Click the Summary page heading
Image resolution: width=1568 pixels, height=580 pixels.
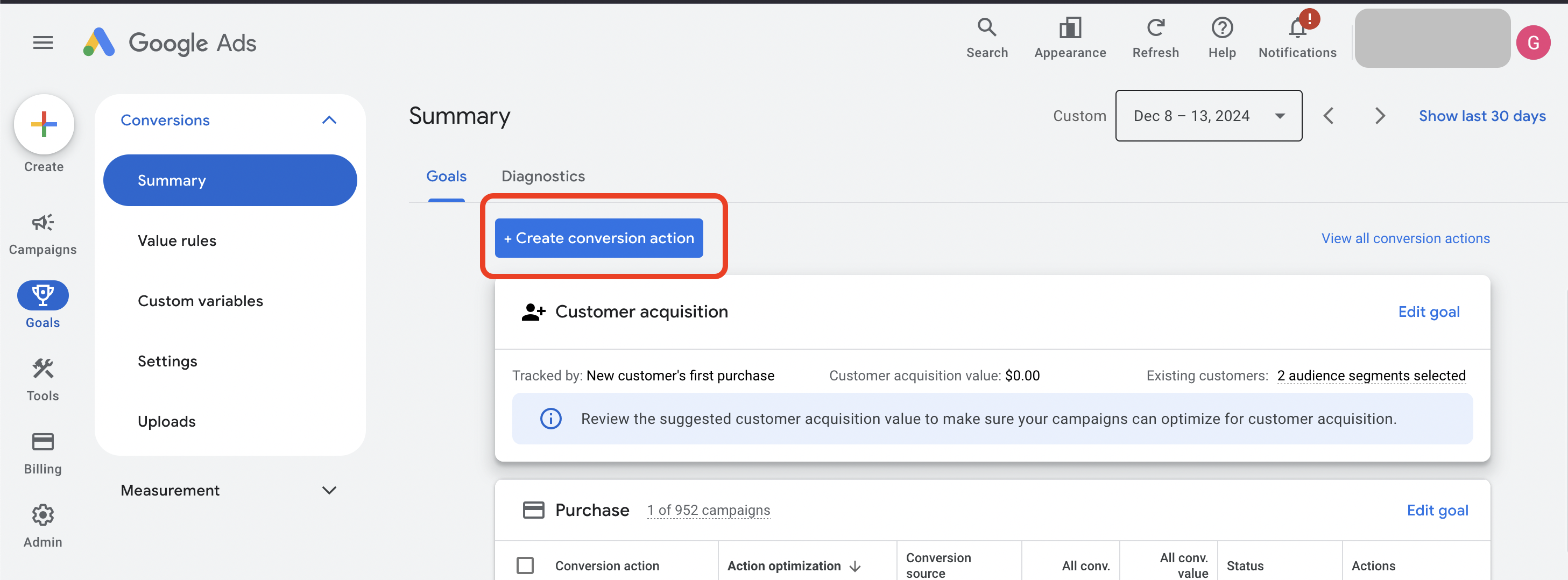tap(459, 116)
